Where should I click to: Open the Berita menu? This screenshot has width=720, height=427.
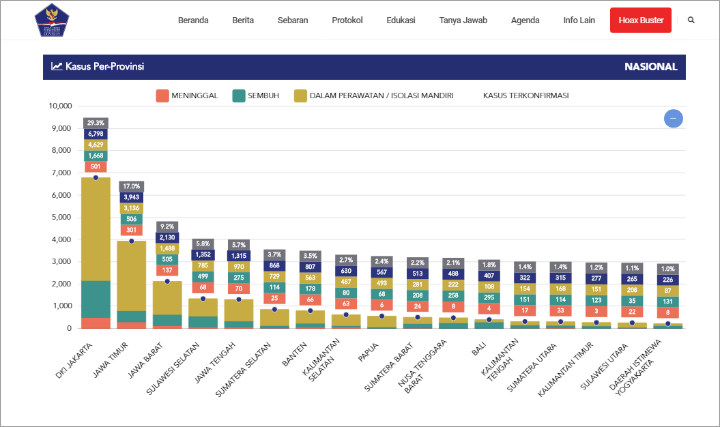pyautogui.click(x=243, y=20)
